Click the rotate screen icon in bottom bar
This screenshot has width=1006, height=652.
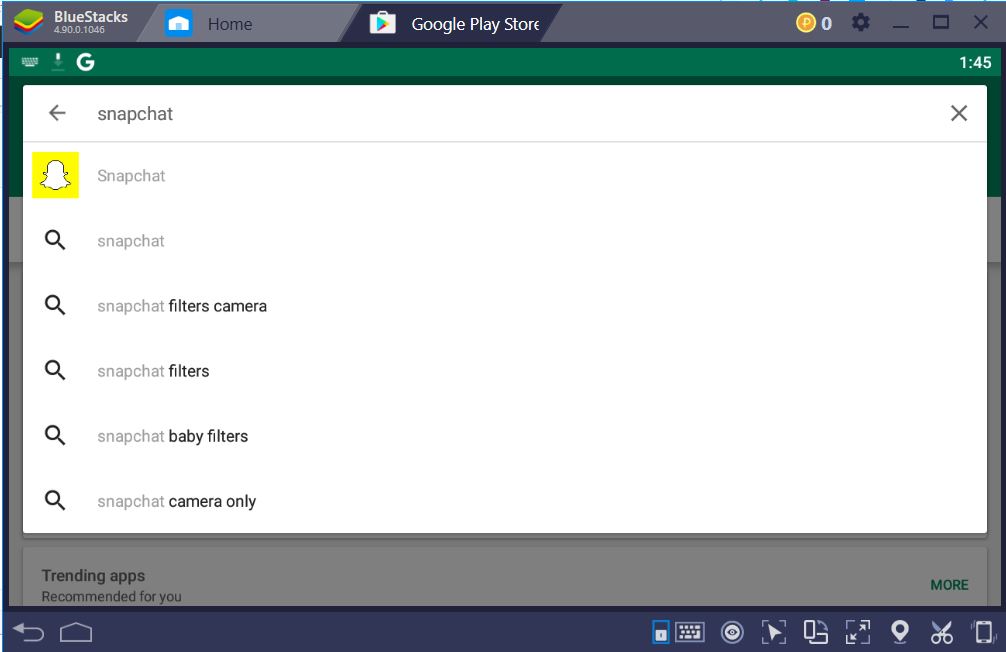tap(815, 632)
